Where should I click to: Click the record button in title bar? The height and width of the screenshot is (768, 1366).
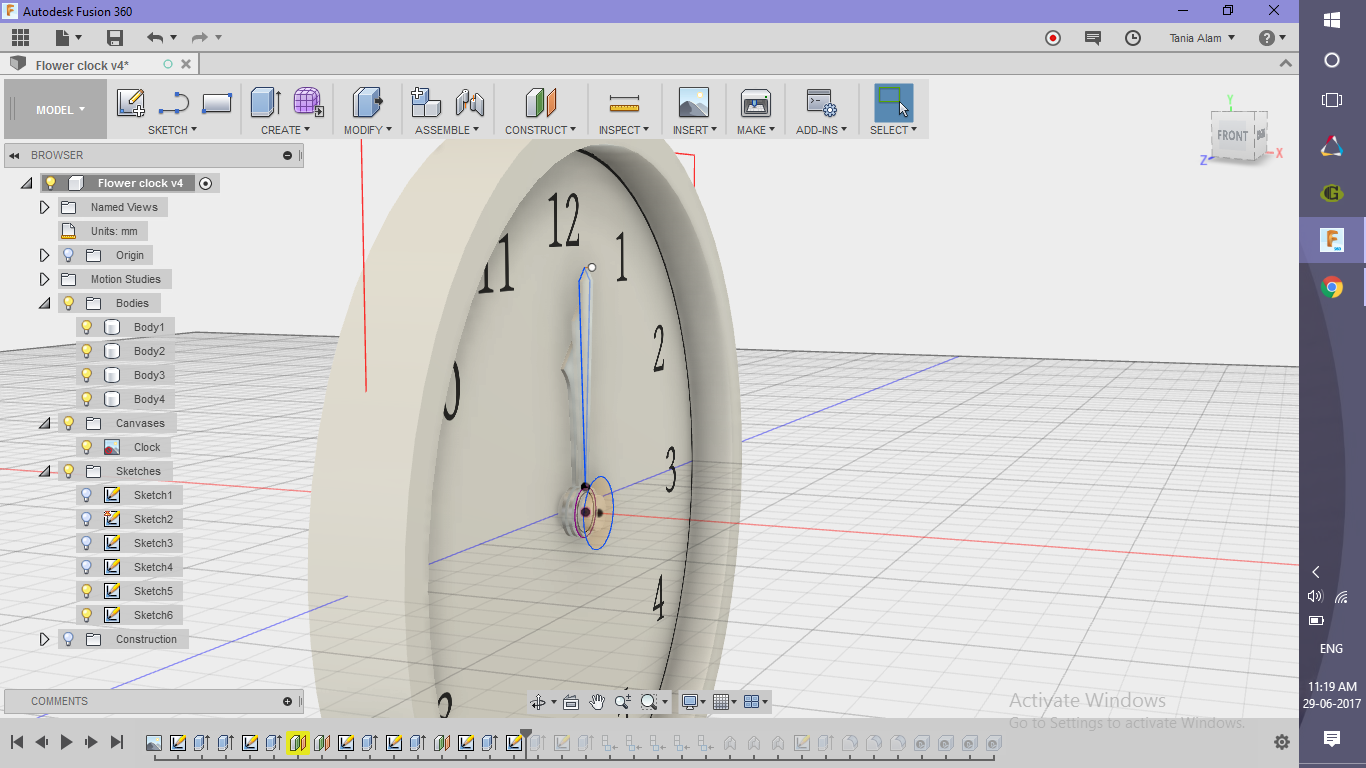tap(1053, 38)
